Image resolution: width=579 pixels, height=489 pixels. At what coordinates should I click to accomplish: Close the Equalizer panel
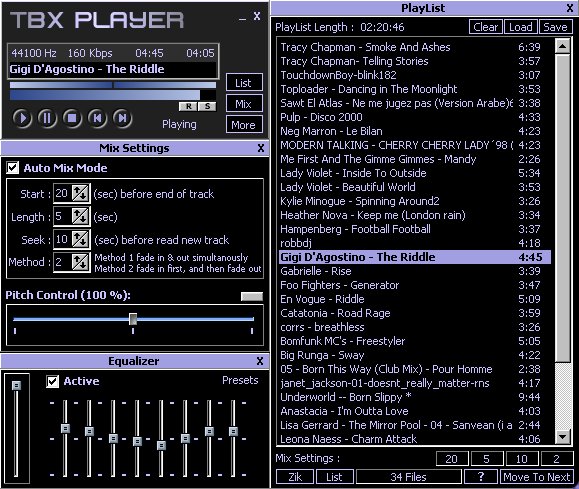[x=260, y=361]
